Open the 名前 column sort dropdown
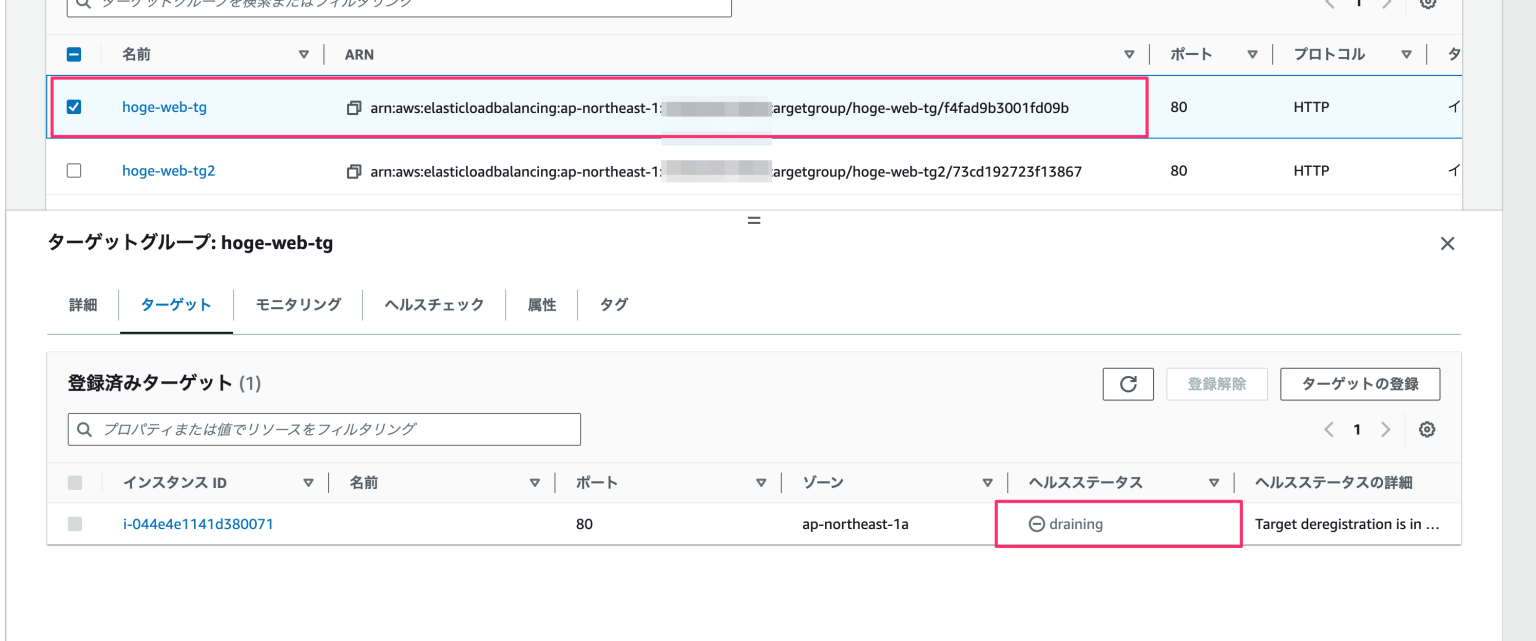The height and width of the screenshot is (641, 1536). (x=305, y=54)
